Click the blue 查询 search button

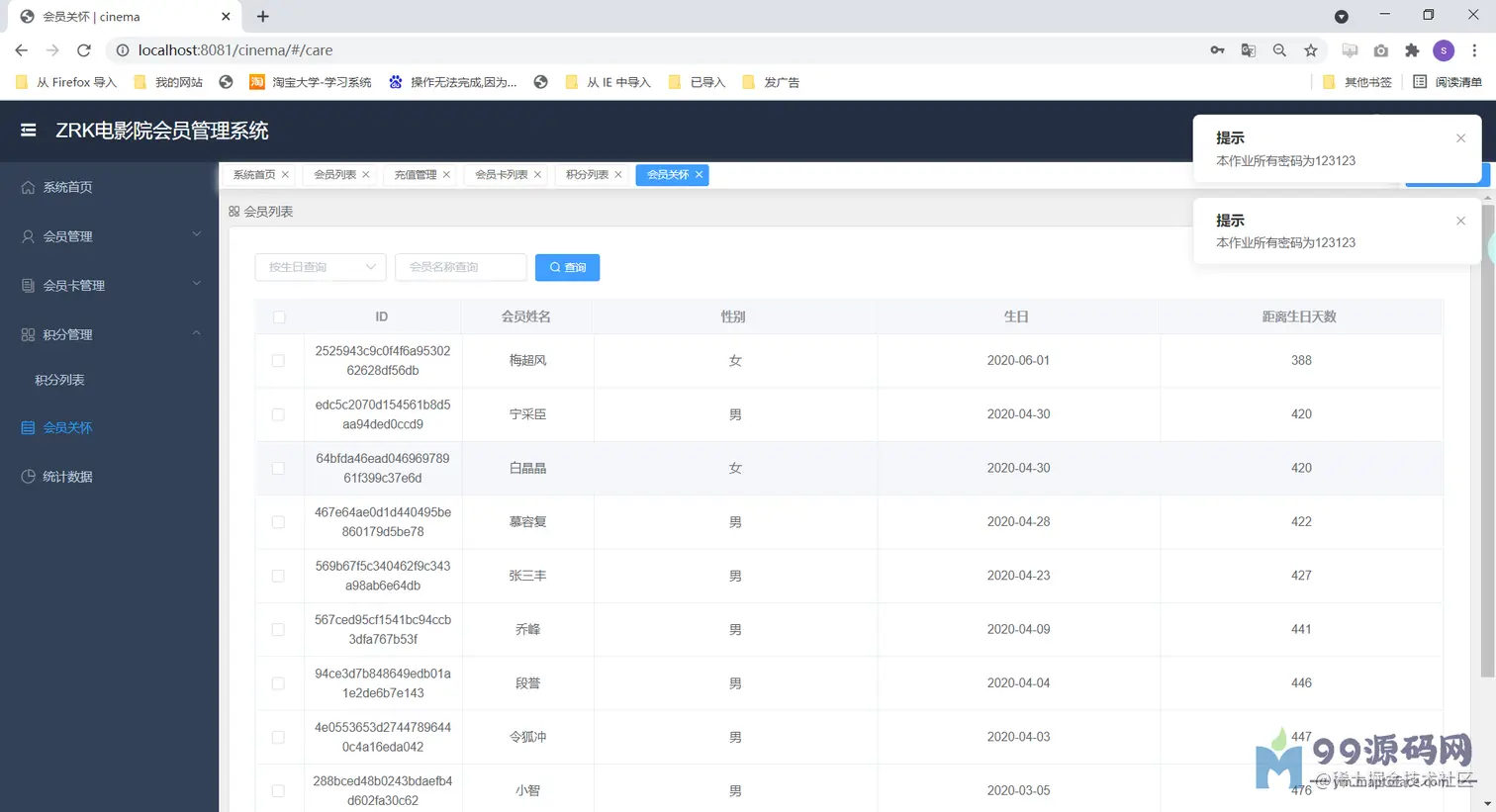[567, 267]
